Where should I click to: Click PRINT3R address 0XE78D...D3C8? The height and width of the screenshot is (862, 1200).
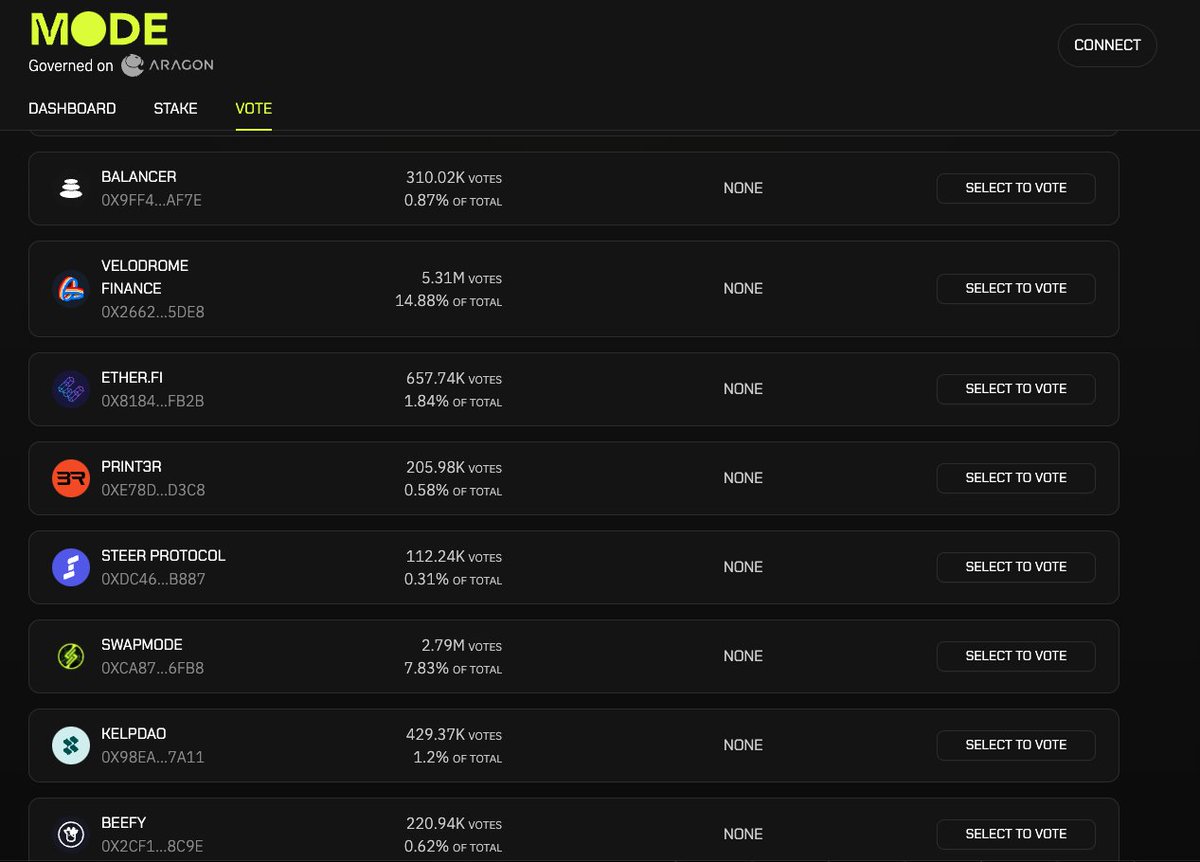pos(153,490)
